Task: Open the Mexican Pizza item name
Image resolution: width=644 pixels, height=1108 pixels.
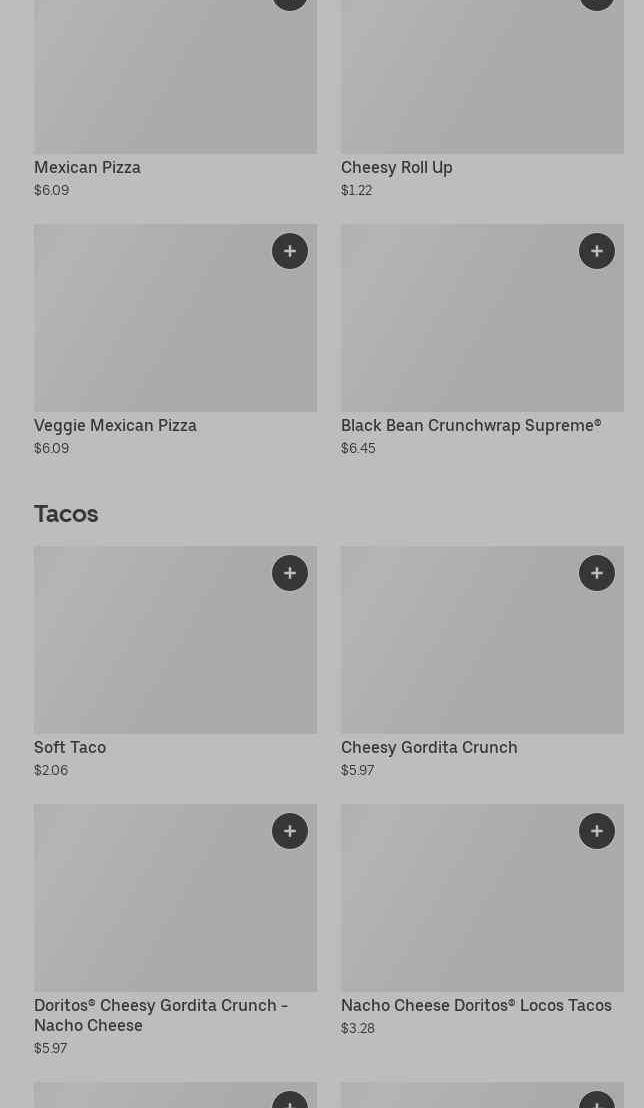Action: coord(87,168)
